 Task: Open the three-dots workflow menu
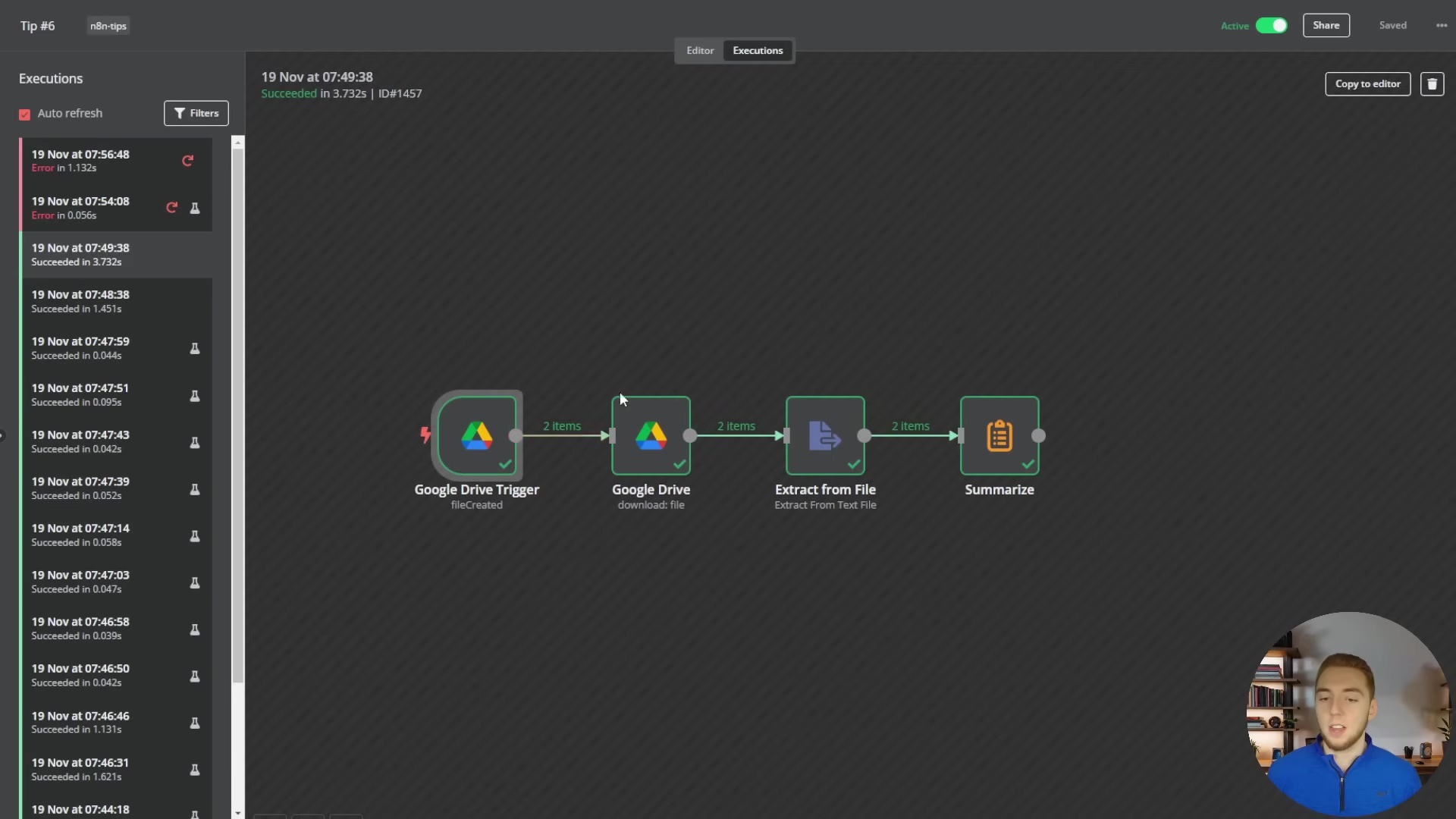pos(1442,26)
